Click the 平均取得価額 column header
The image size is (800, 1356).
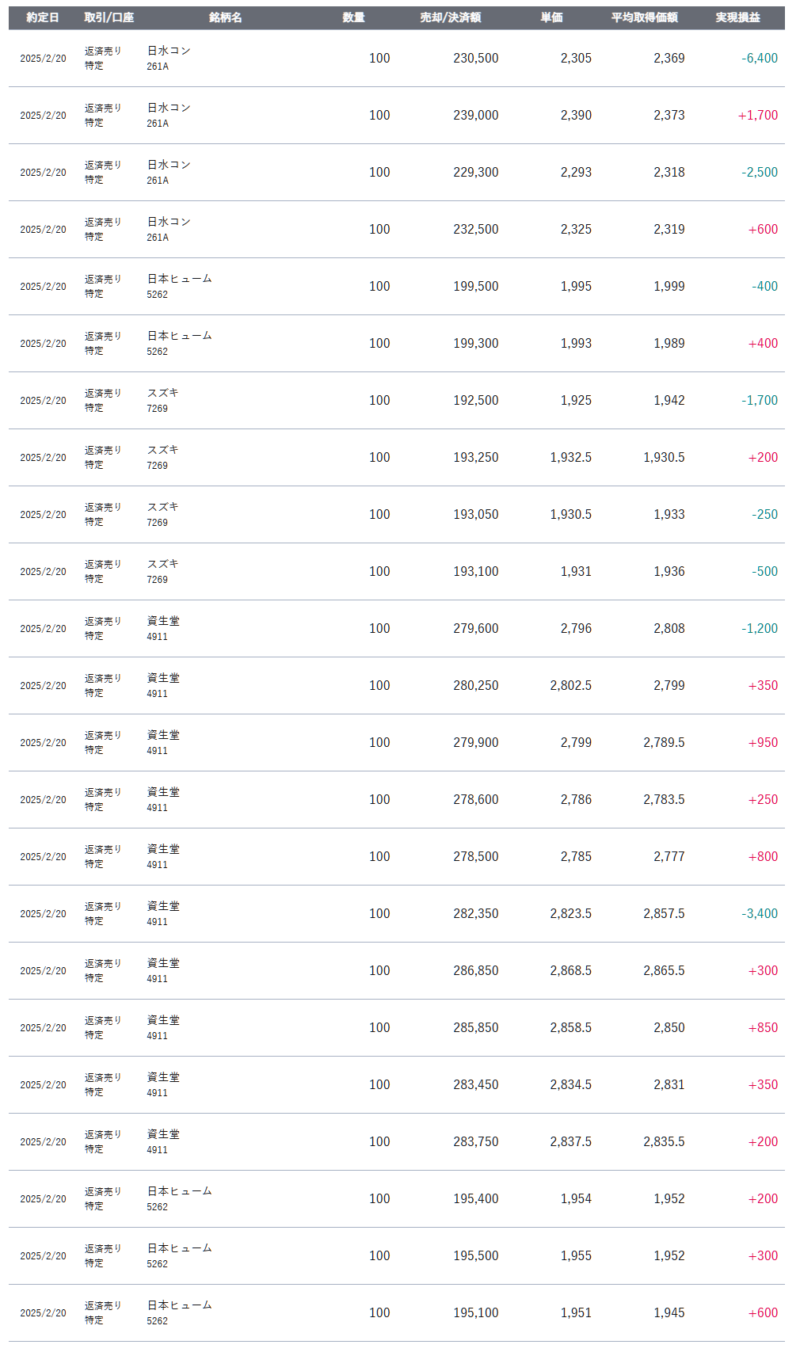click(x=644, y=18)
